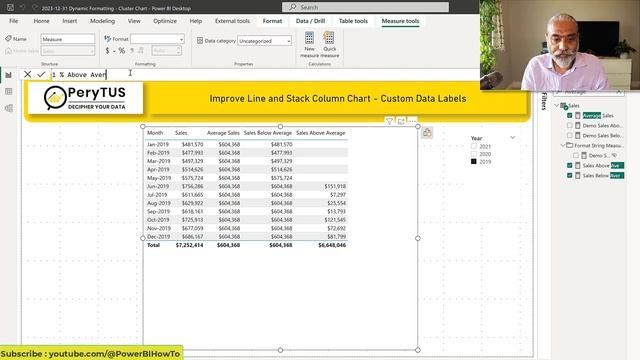
Task: Click the undo icon in the title bar
Action: [x=23, y=7]
